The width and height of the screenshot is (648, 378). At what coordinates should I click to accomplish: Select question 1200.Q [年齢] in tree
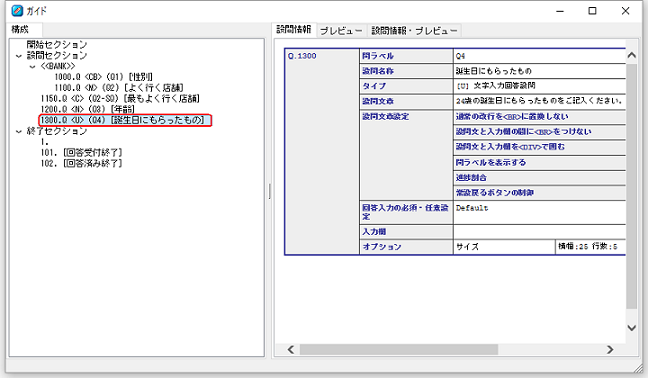coord(88,109)
